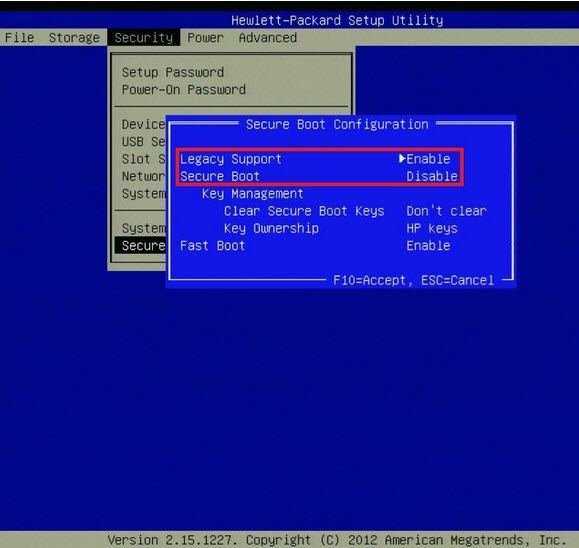
Task: Click the Secure Boot Configuration title
Action: 337,124
